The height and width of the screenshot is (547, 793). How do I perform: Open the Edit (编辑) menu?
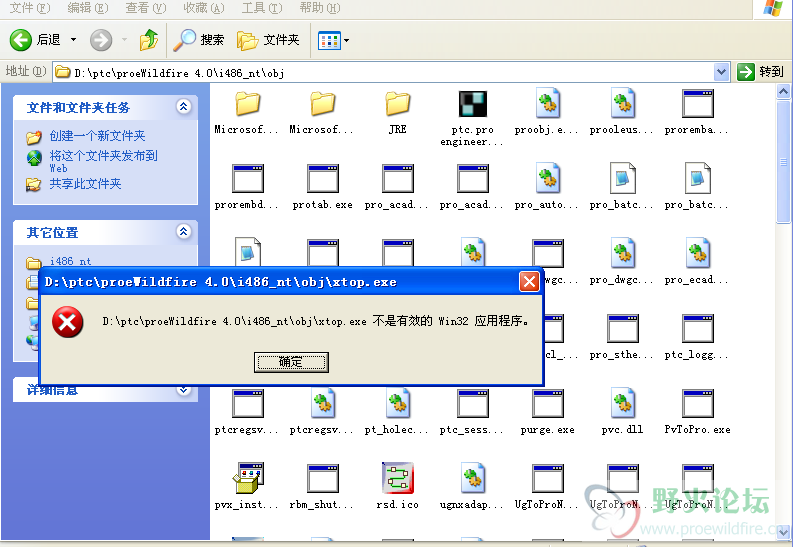coord(88,8)
